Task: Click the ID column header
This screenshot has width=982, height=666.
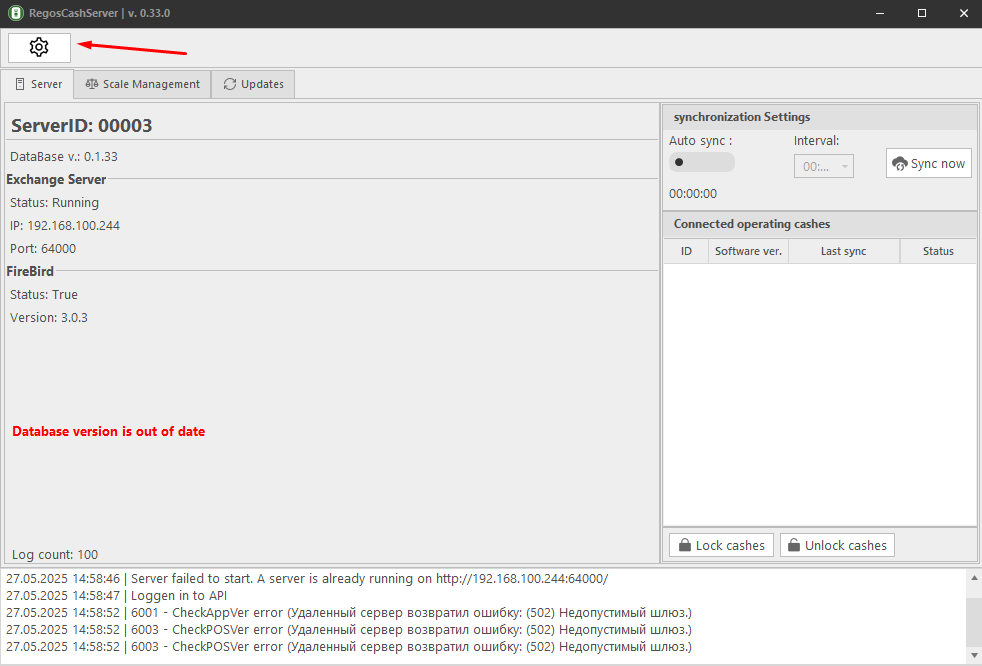Action: pyautogui.click(x=686, y=251)
